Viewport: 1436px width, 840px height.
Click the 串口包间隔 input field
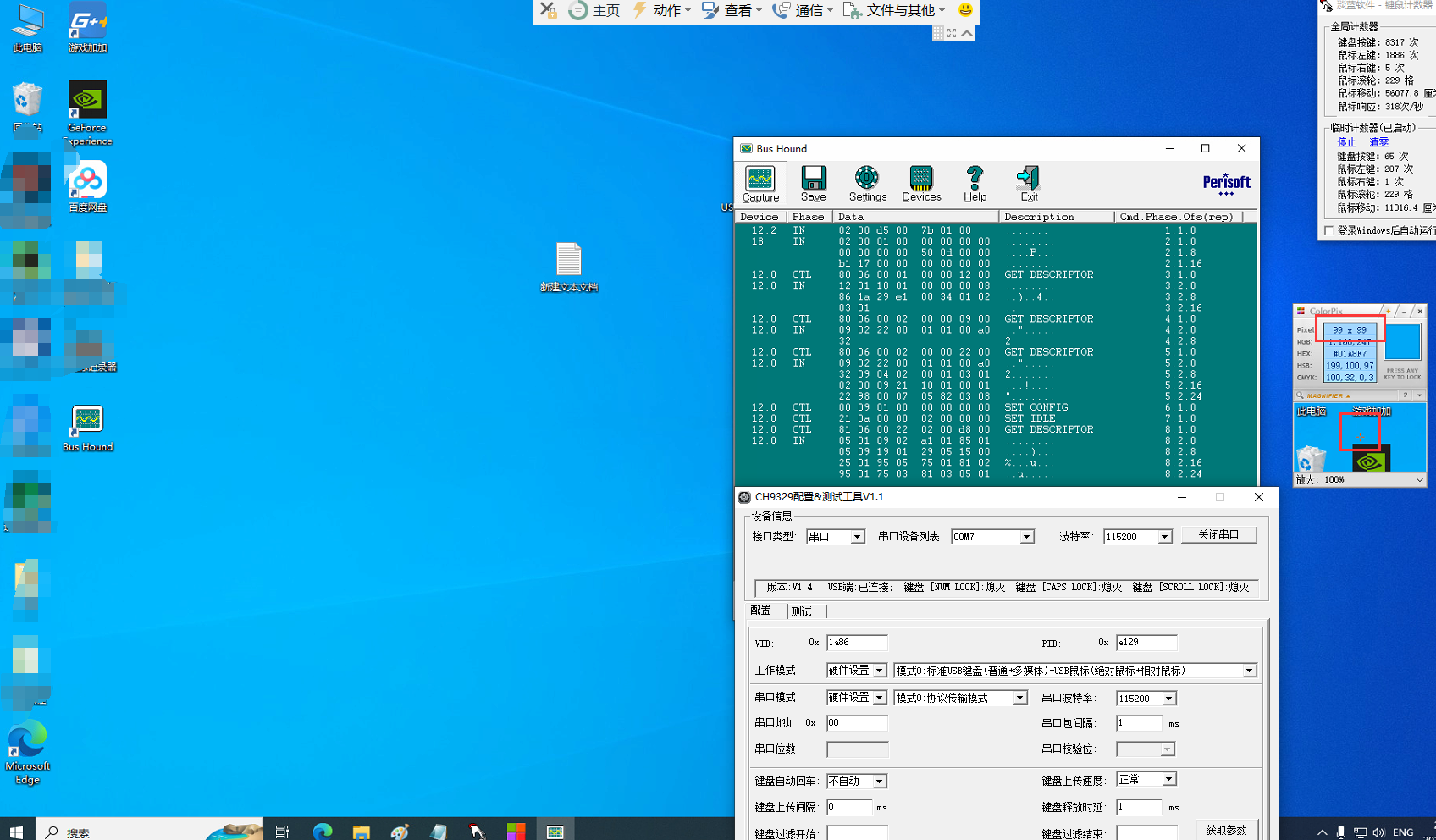click(x=1139, y=723)
